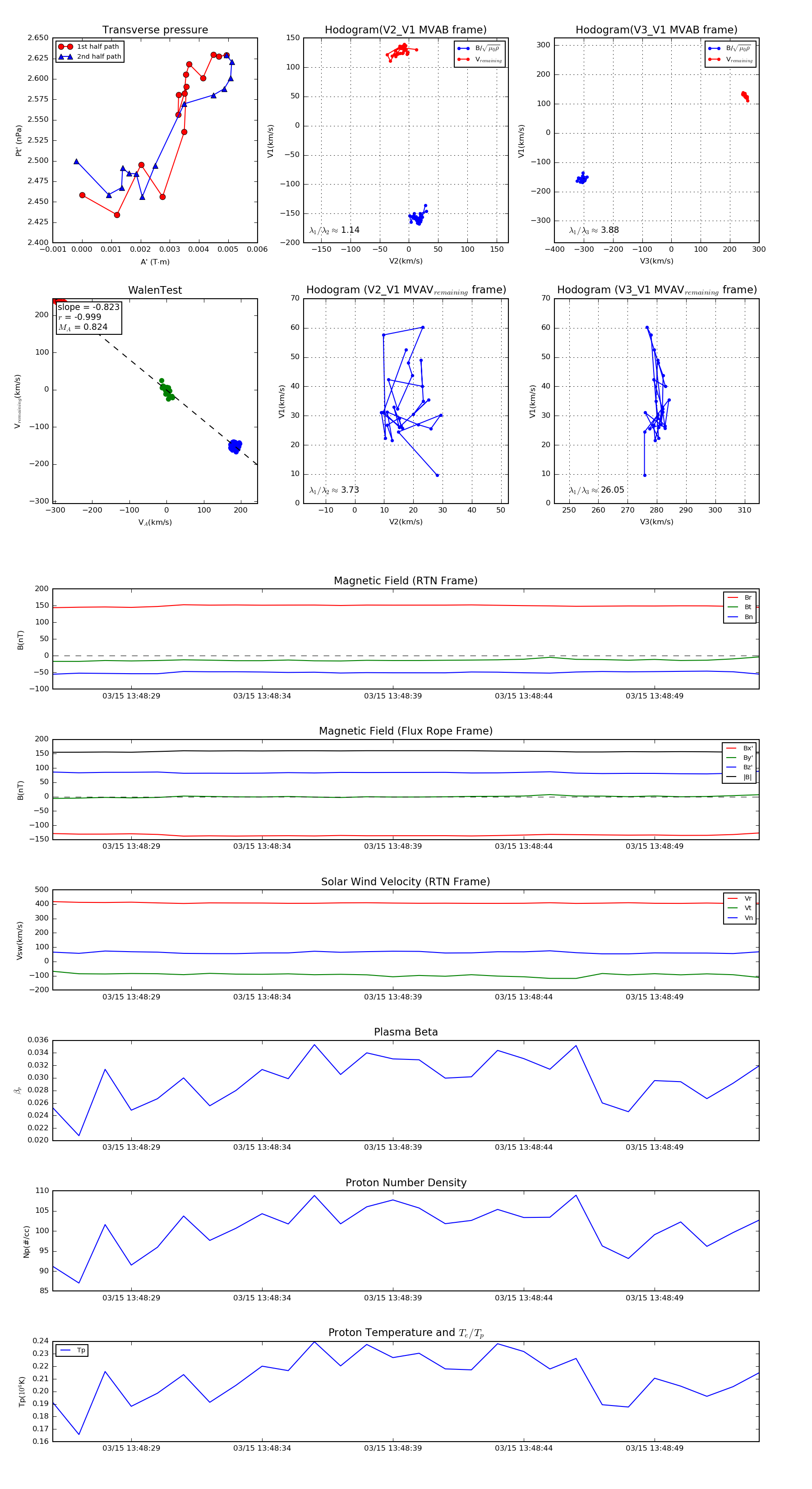The width and height of the screenshot is (812, 1489).
Task: Click the 'Transverse pressure' plot title
Action: [155, 30]
